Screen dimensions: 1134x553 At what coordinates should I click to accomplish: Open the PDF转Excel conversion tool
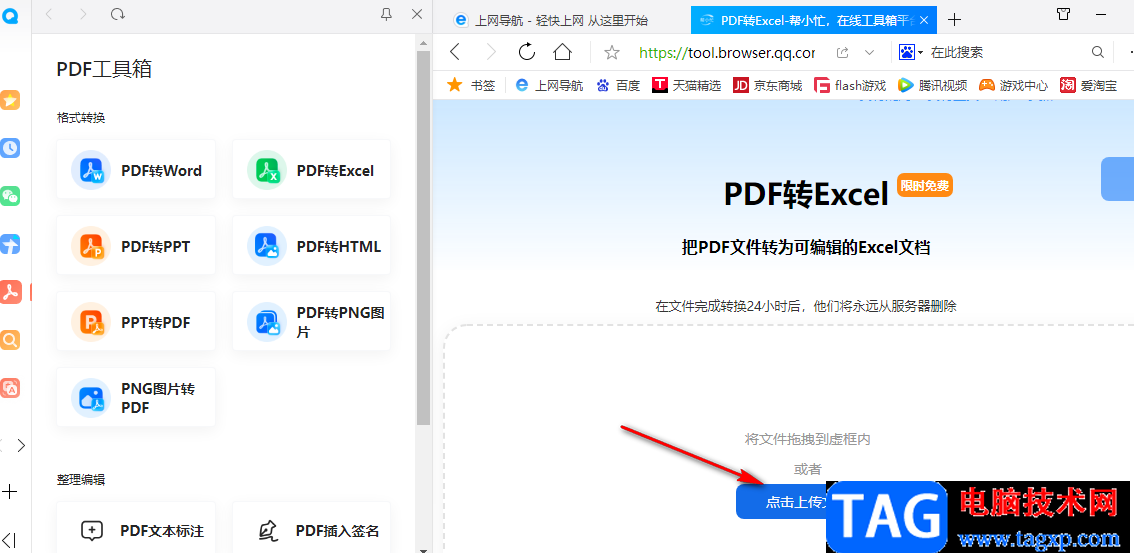[311, 170]
